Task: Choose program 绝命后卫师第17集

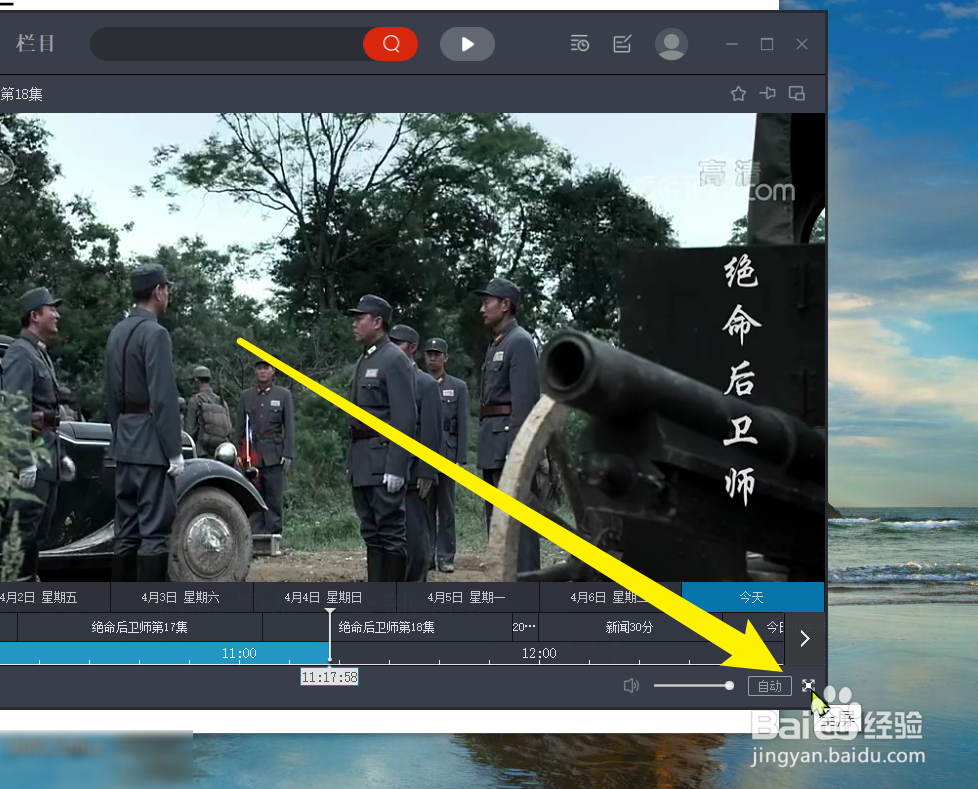Action: 140,627
